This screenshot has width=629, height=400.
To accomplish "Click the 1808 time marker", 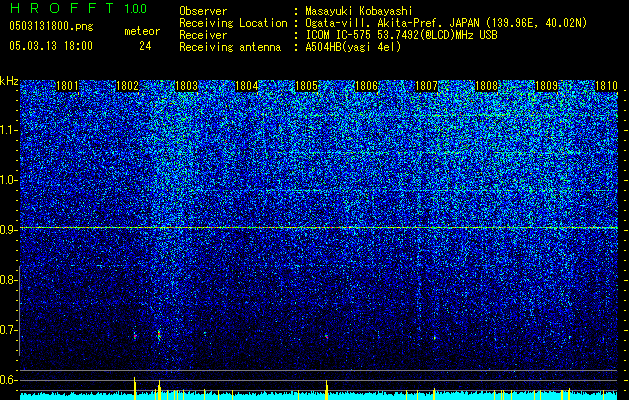I will click(x=486, y=86).
